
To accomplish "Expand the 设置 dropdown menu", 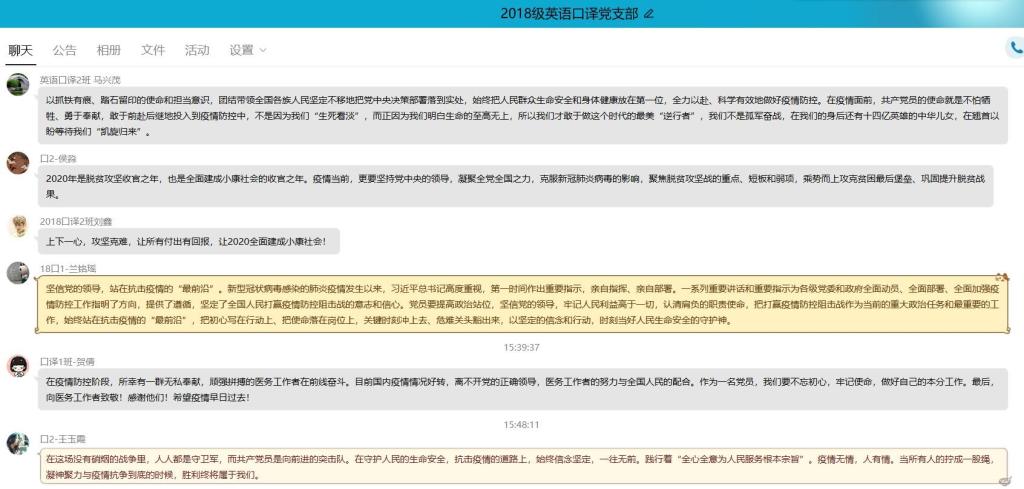I will tap(247, 50).
